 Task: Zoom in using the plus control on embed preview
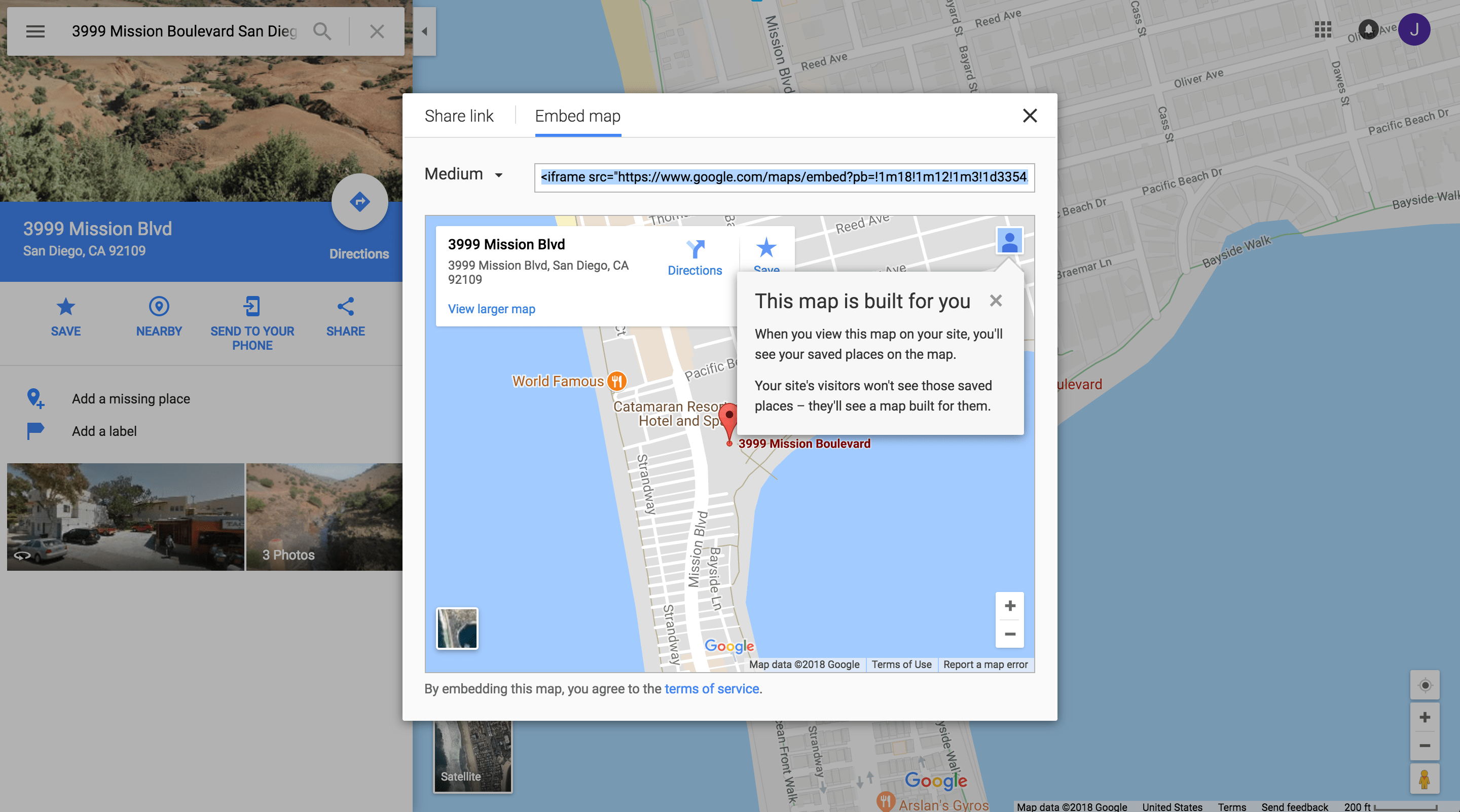pyautogui.click(x=1009, y=605)
